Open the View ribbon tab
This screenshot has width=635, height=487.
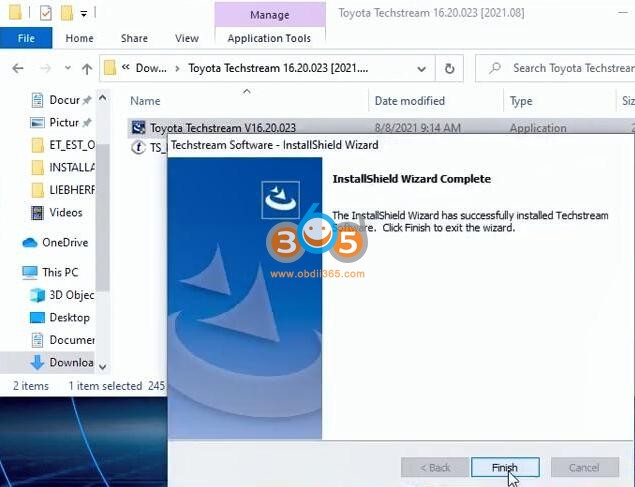pyautogui.click(x=187, y=38)
